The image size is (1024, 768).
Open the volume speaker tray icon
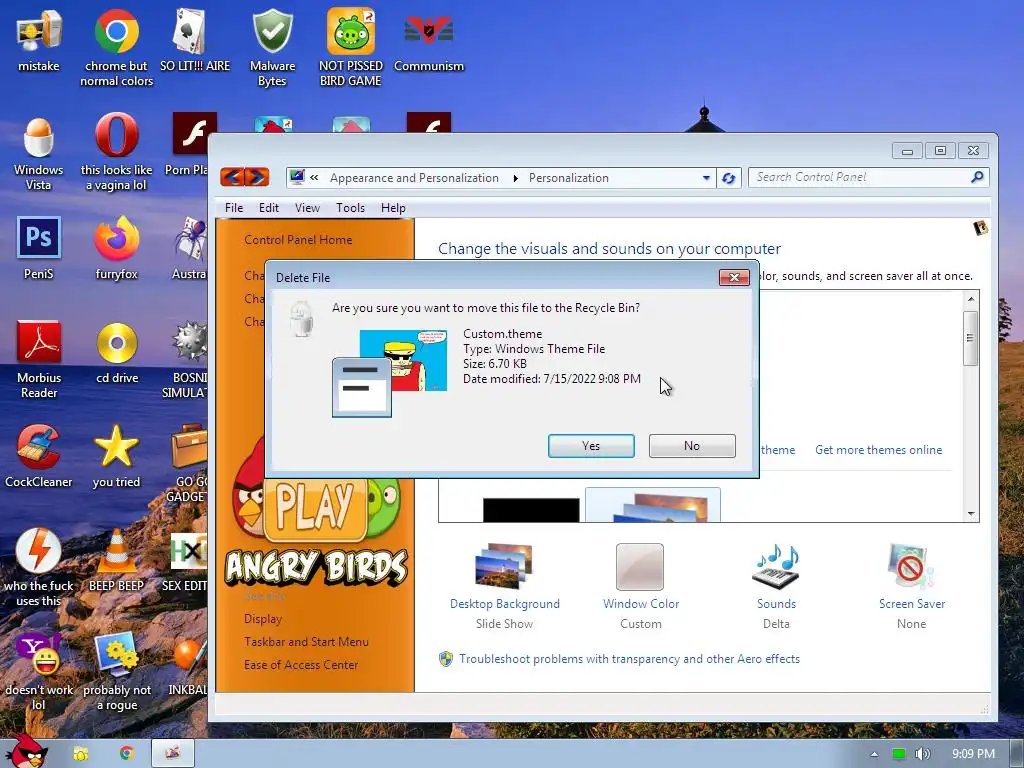[x=922, y=754]
